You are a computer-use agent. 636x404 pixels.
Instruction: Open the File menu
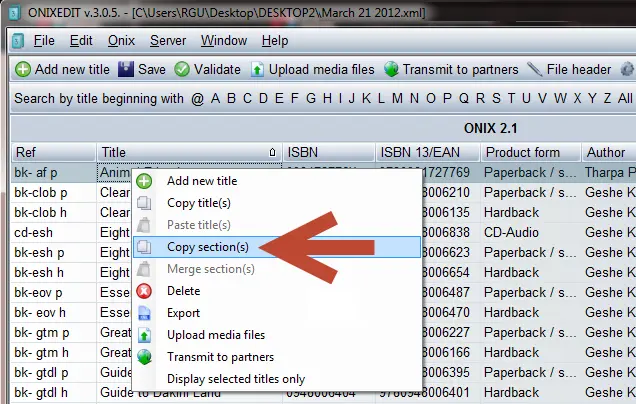(x=44, y=41)
